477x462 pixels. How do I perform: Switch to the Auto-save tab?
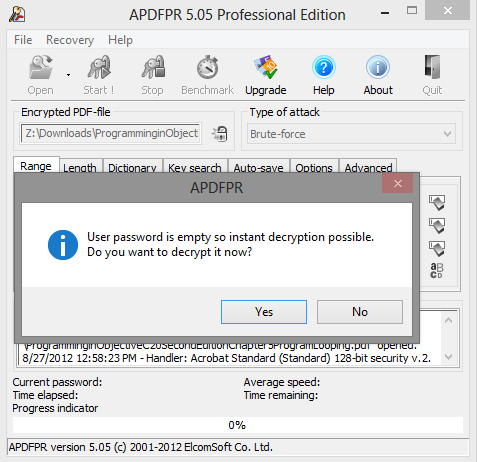point(258,167)
